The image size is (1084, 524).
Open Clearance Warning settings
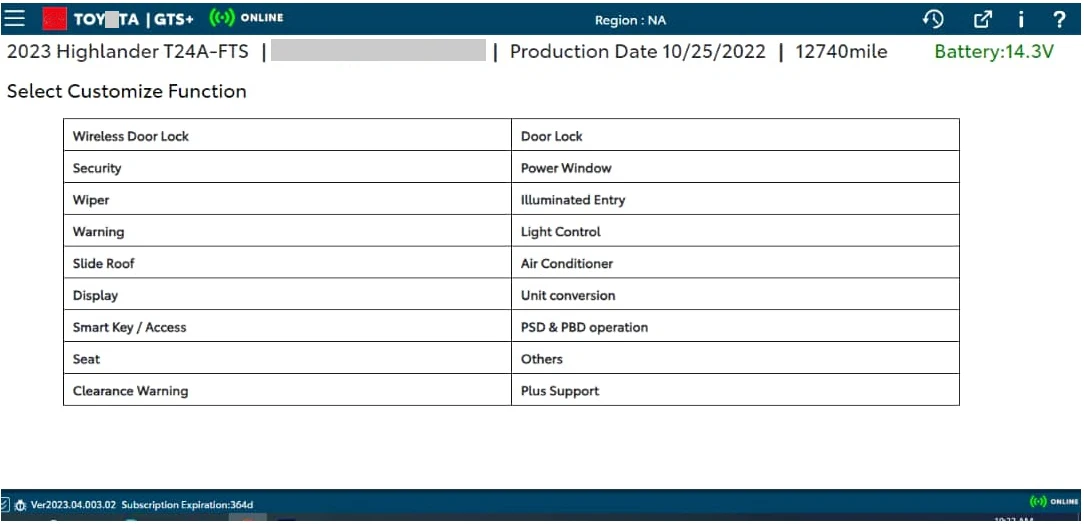coord(287,389)
